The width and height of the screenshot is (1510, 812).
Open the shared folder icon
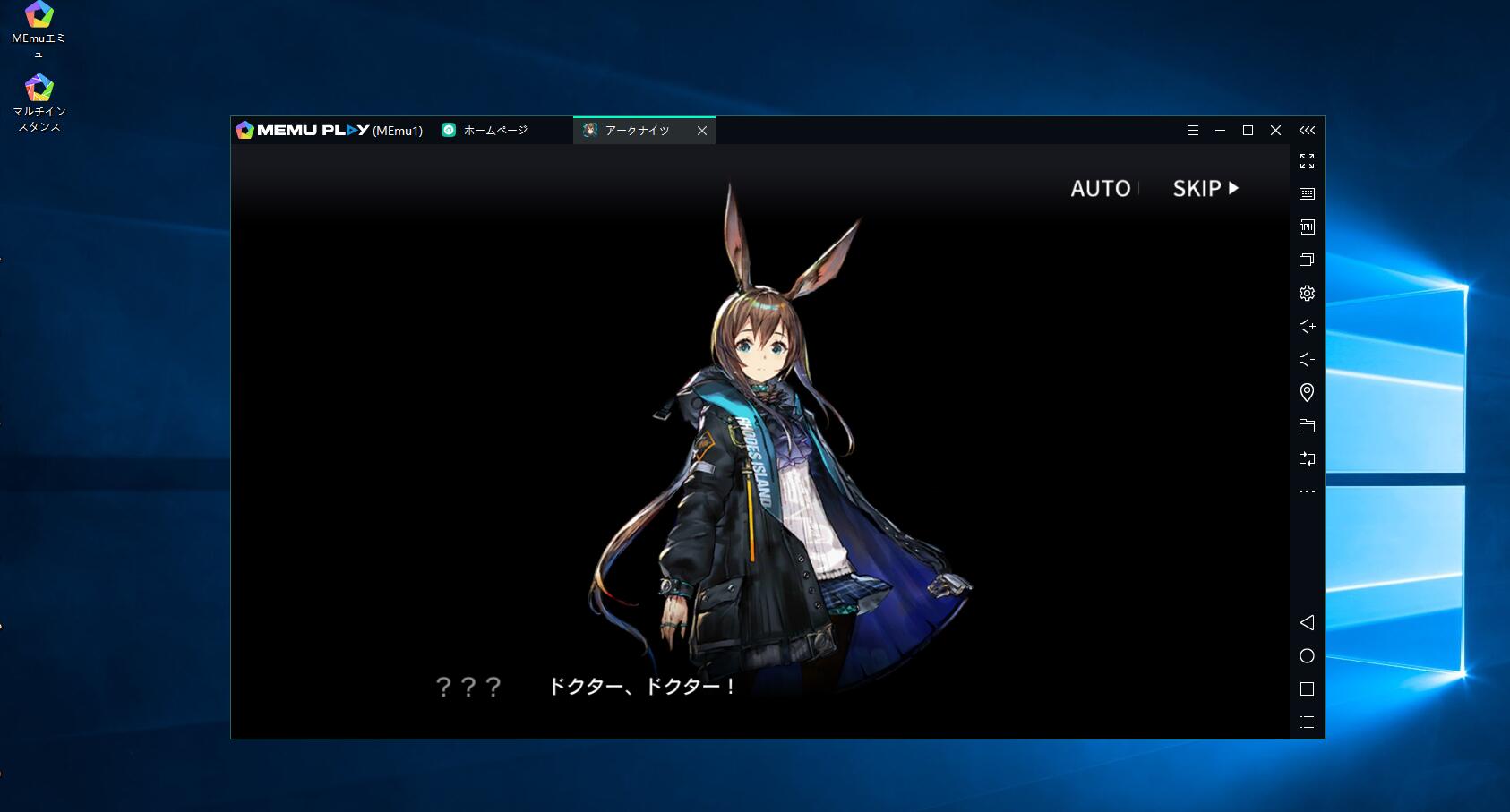point(1307,426)
